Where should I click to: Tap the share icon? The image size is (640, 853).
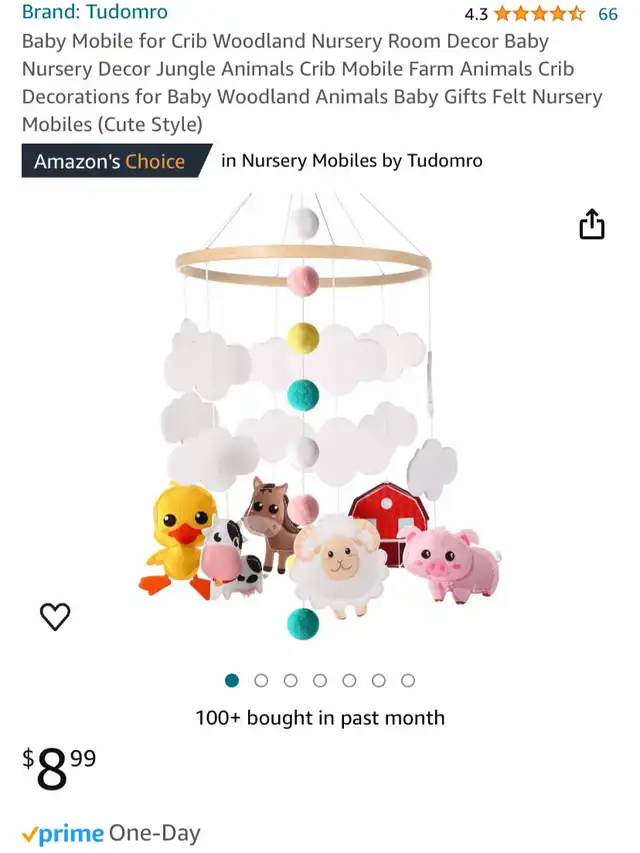click(x=592, y=224)
